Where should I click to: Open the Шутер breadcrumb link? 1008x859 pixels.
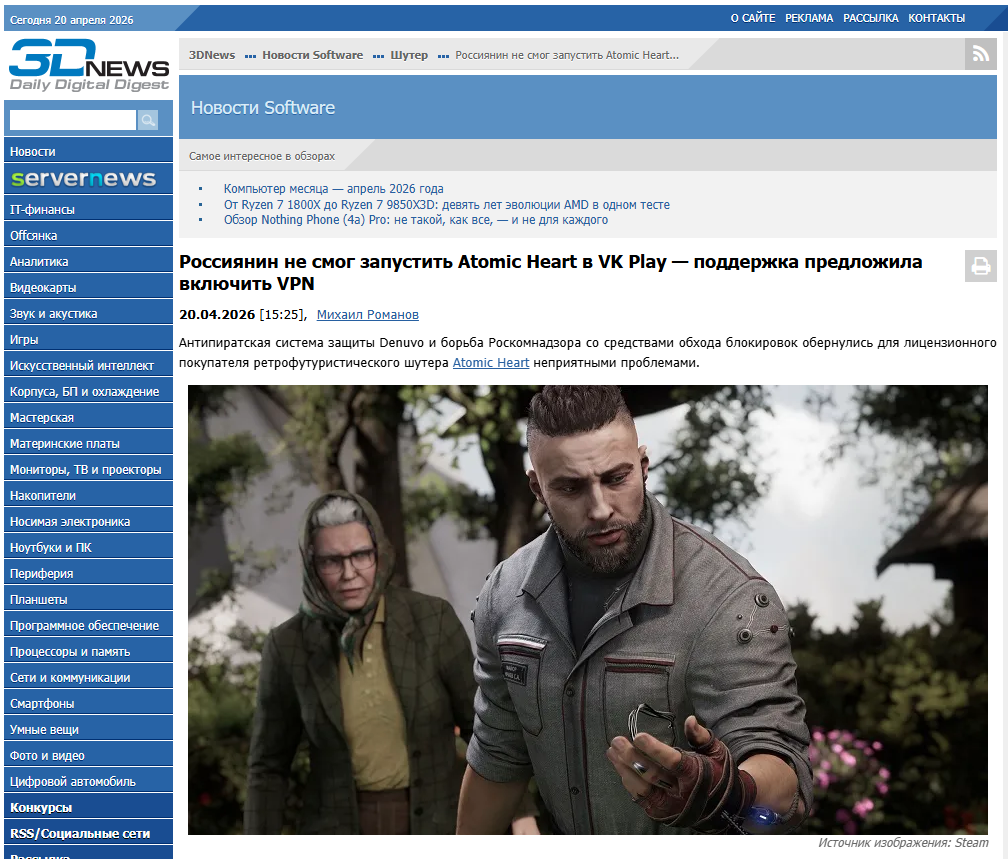pyautogui.click(x=409, y=55)
